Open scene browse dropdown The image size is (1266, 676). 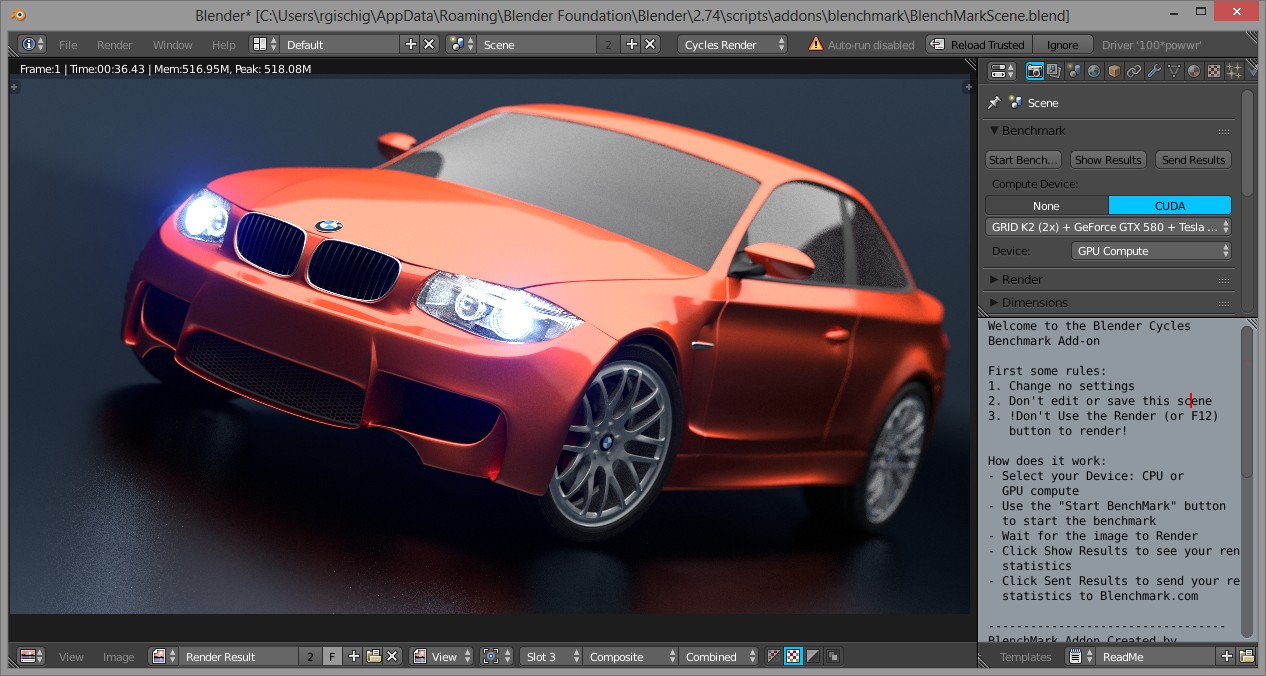click(x=461, y=45)
